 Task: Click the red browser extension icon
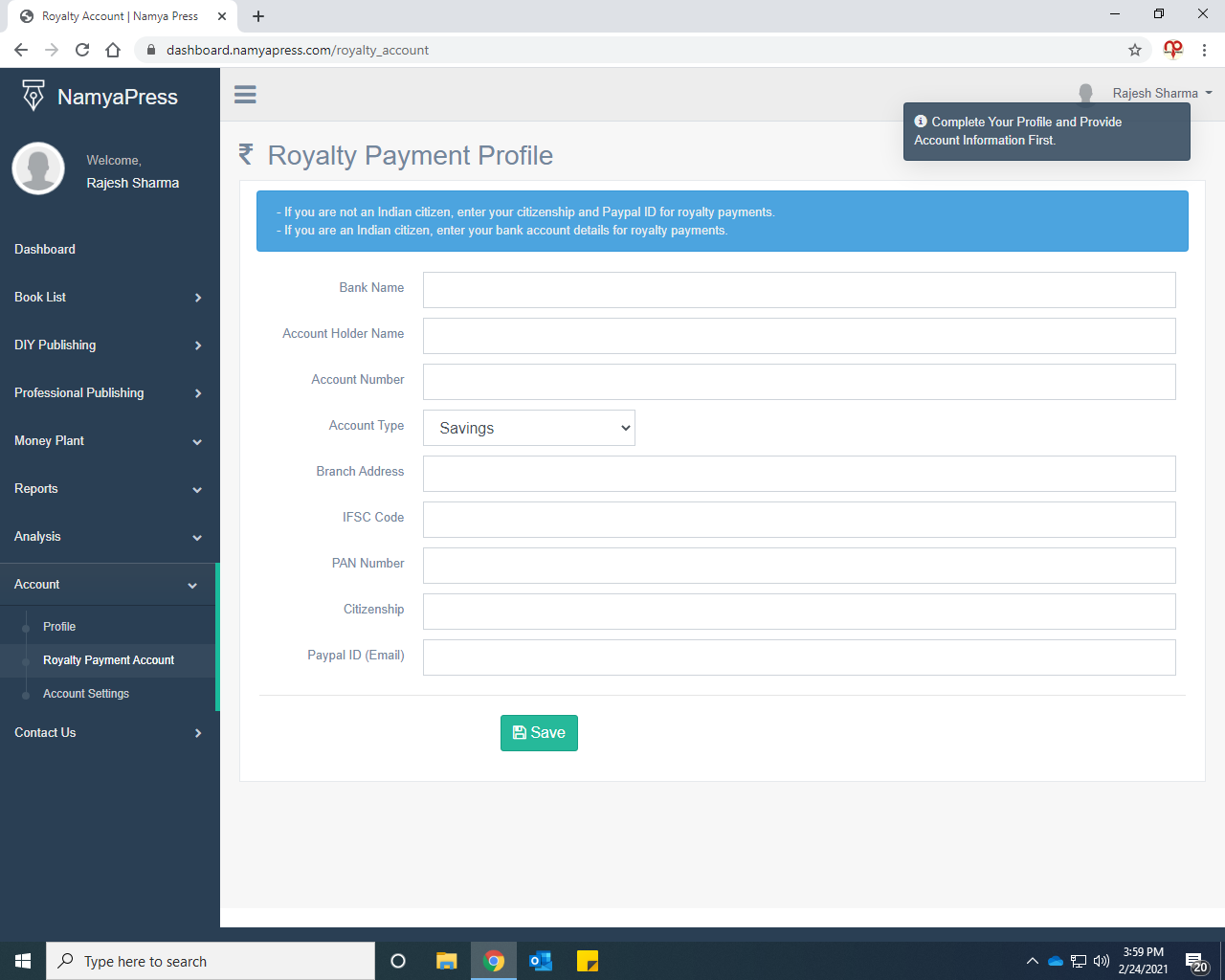[x=1173, y=50]
